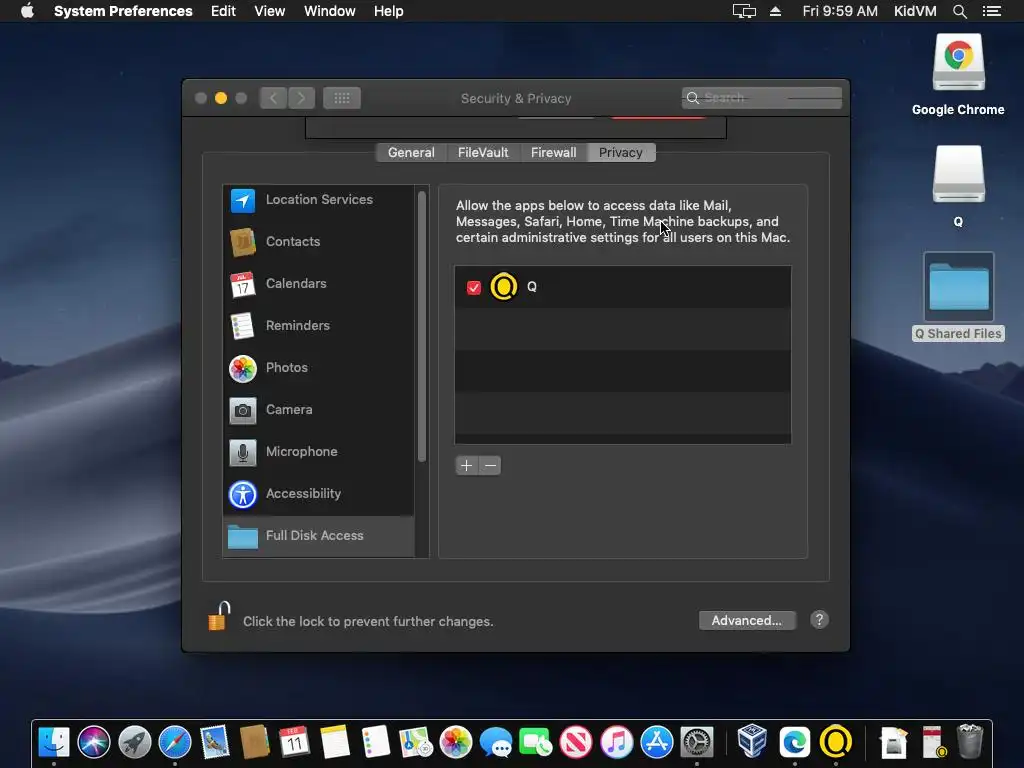
Task: Open System Preferences from the Dock
Action: click(x=697, y=742)
